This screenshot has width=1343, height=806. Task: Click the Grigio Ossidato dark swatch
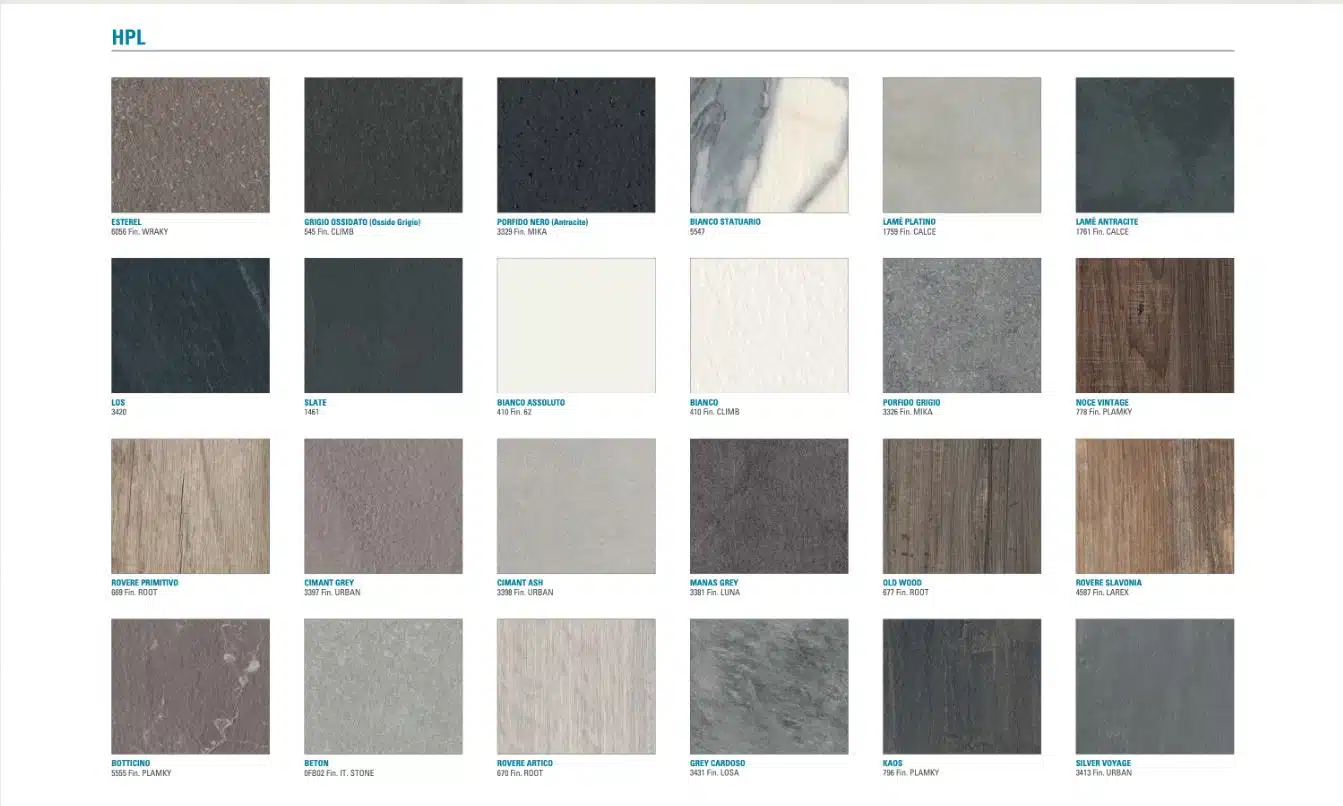383,145
